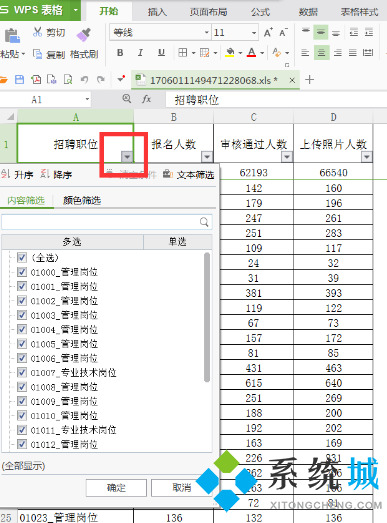The width and height of the screenshot is (387, 523).
Task: Switch to the 开始 ribbon tab
Action: click(109, 11)
